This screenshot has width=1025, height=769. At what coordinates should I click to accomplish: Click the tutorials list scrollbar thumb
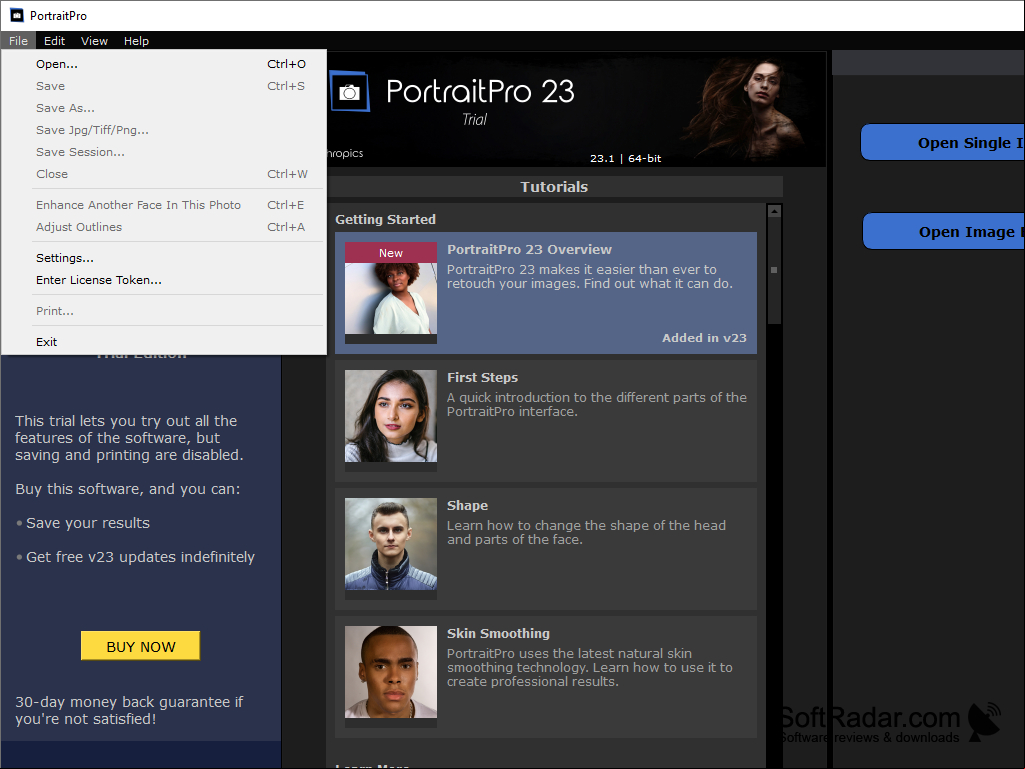click(775, 270)
